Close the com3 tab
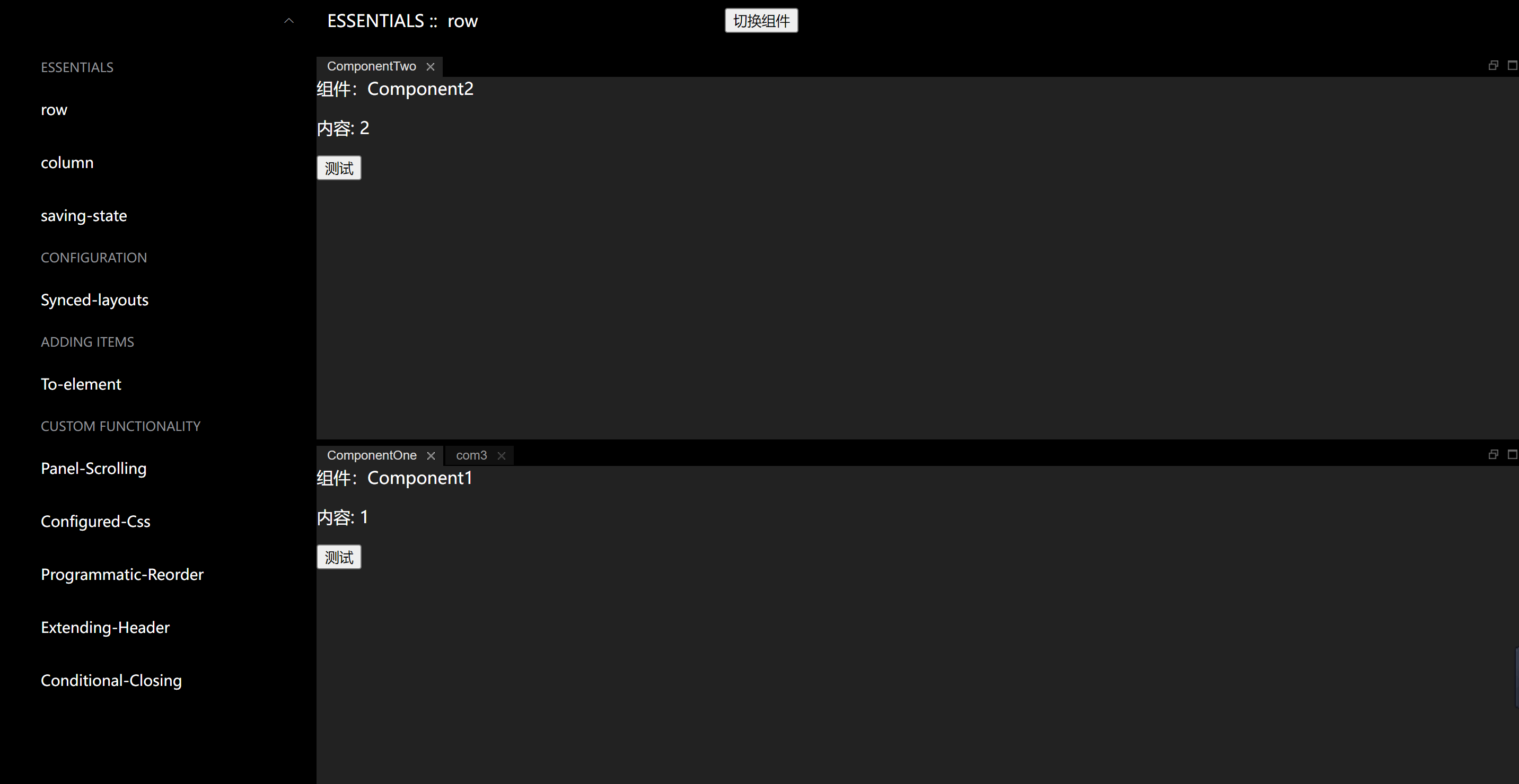This screenshot has width=1519, height=784. pos(502,456)
